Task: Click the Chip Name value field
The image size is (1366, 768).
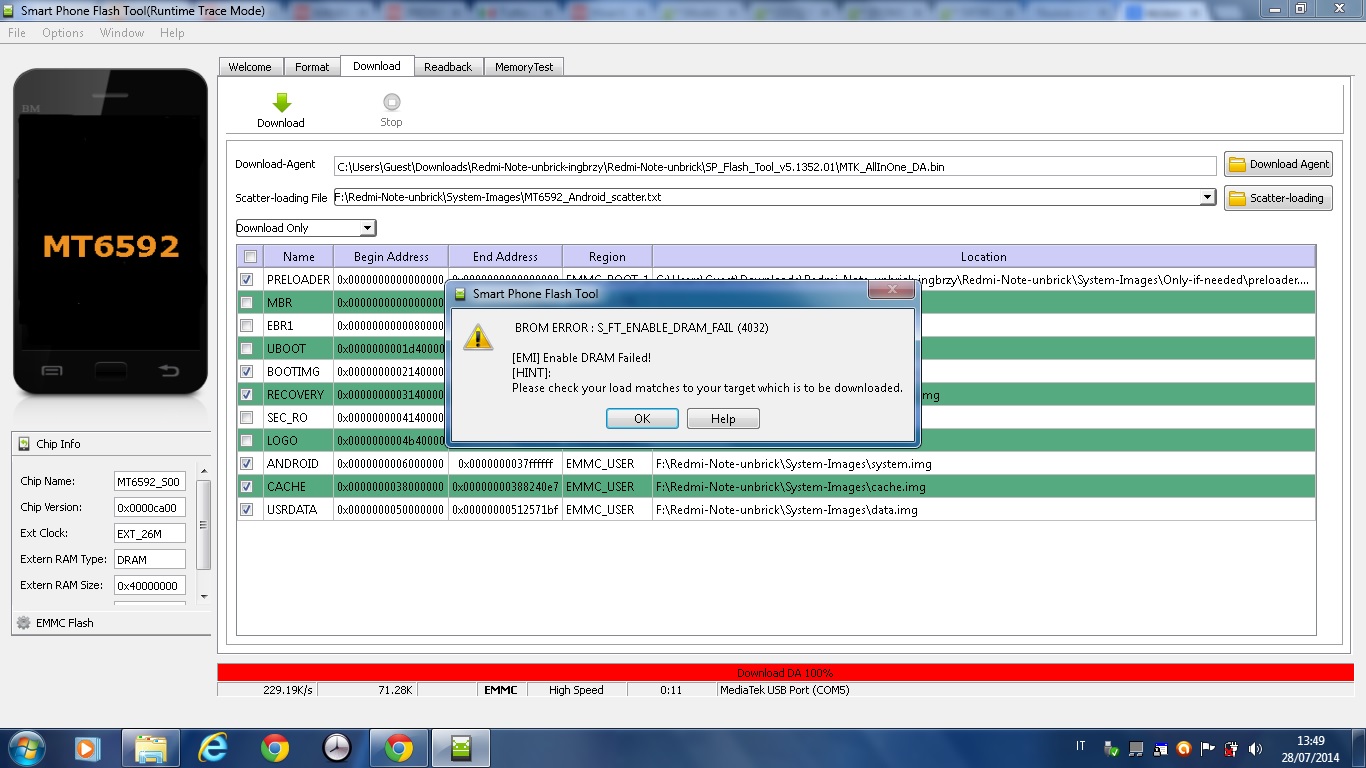Action: (x=150, y=482)
